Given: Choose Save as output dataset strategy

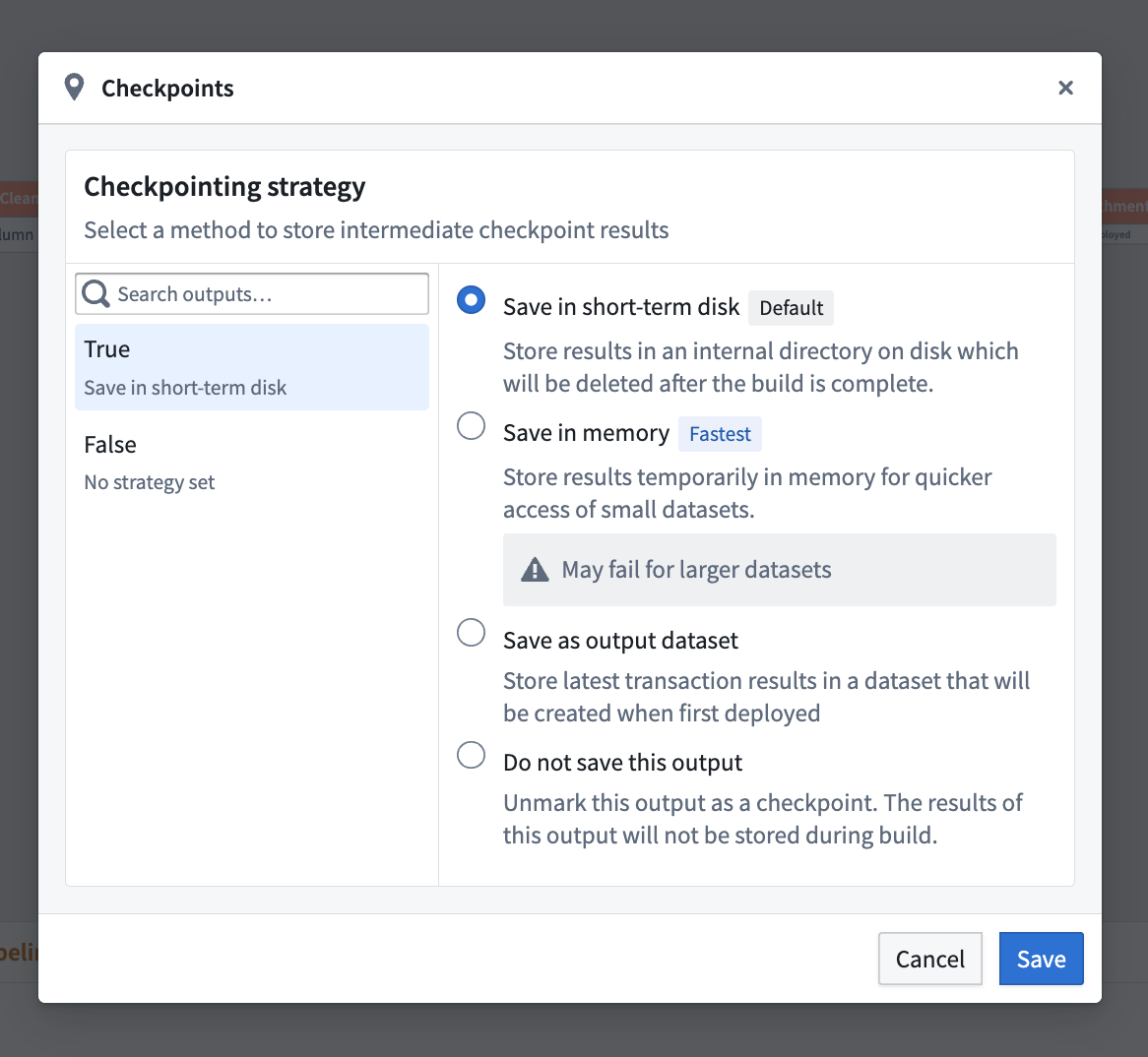Looking at the screenshot, I should pyautogui.click(x=471, y=633).
